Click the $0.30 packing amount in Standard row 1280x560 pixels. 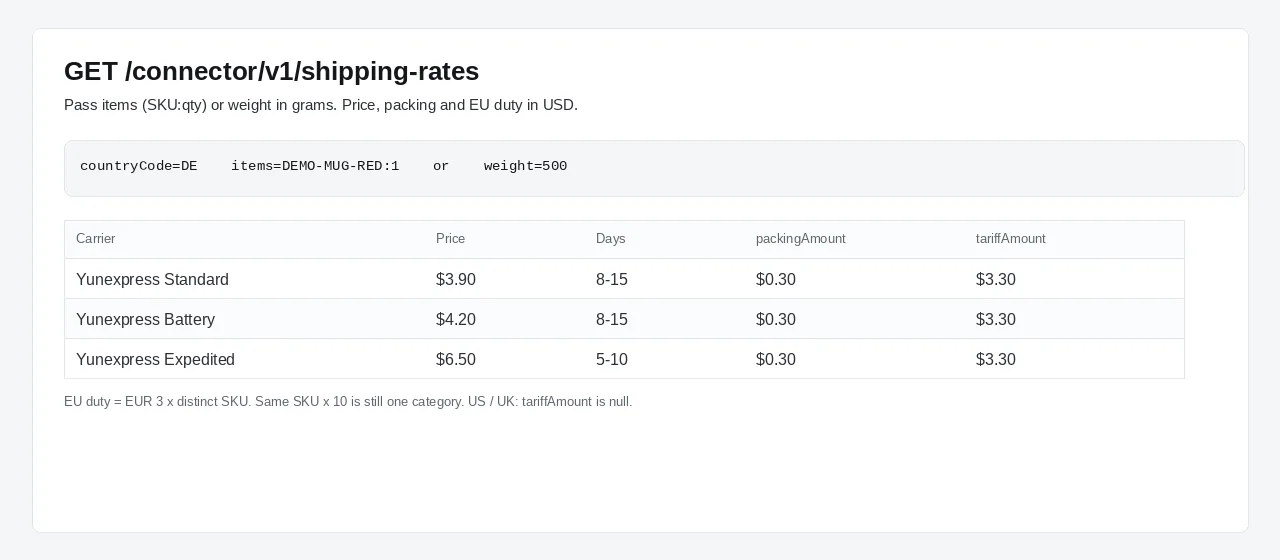coord(776,279)
